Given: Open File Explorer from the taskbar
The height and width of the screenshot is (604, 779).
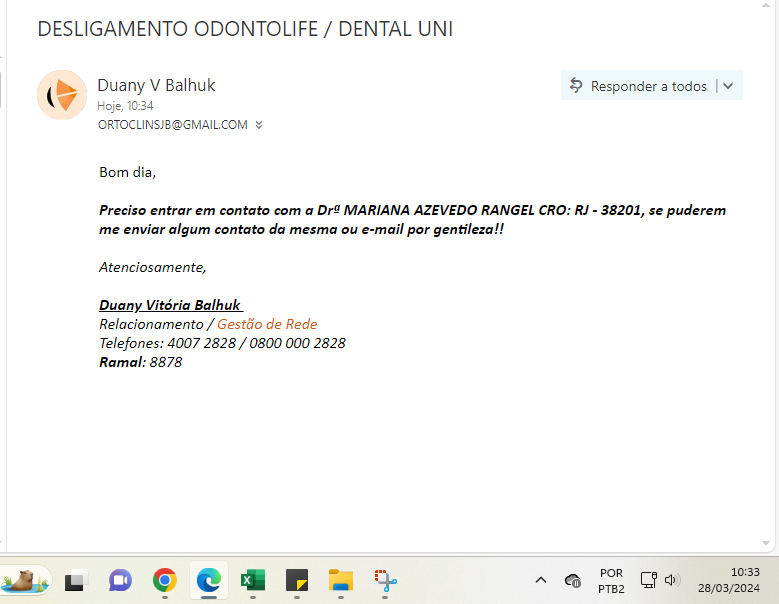Looking at the screenshot, I should click(x=341, y=580).
